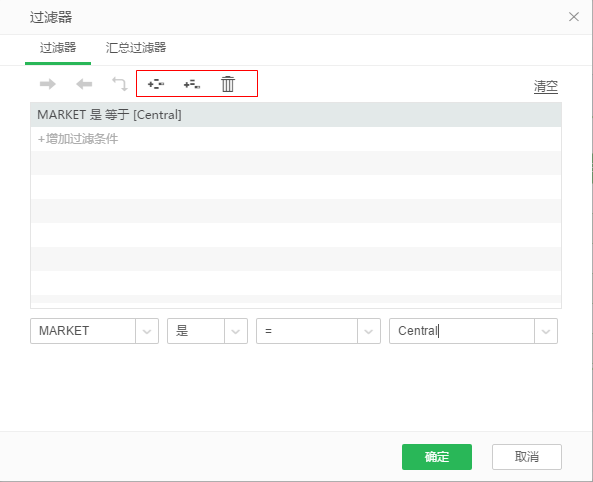Open the 是 dropdown arrow
The height and width of the screenshot is (482, 593).
[x=236, y=331]
